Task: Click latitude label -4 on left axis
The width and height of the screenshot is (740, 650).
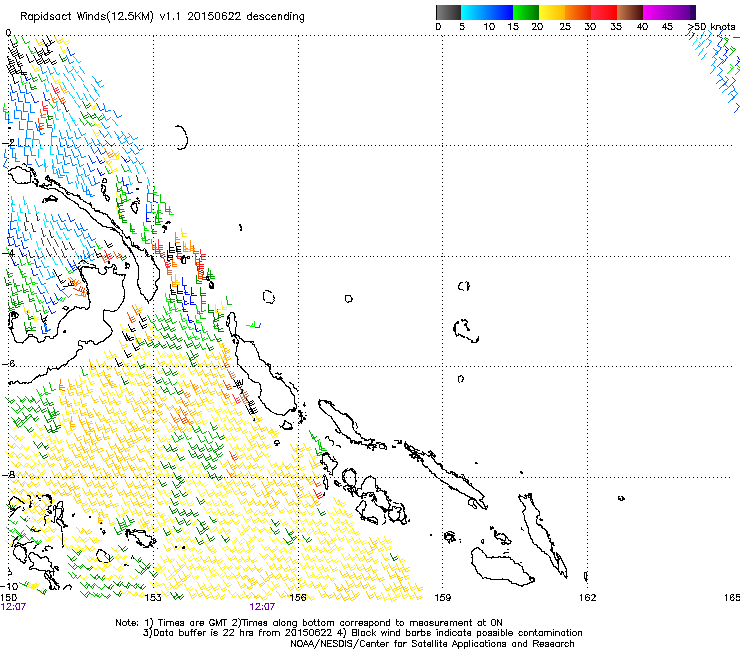Action: pyautogui.click(x=8, y=253)
